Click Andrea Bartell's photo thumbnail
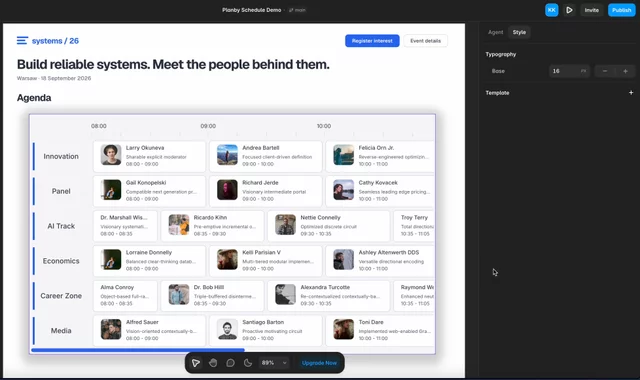Screen dimensions: 640x380 [x=227, y=155]
